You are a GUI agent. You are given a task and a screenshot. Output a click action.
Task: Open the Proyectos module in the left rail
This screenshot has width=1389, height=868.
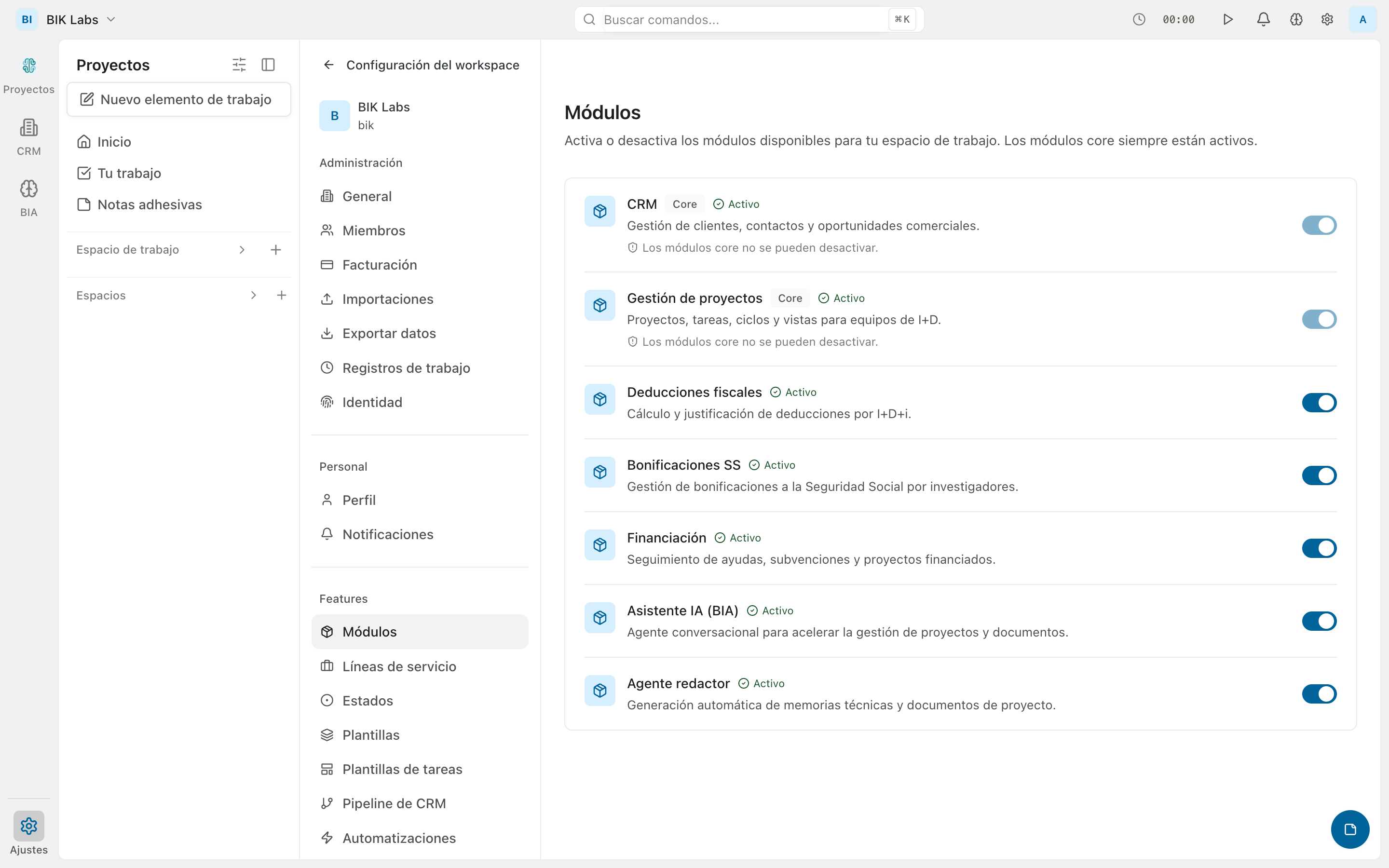[29, 75]
